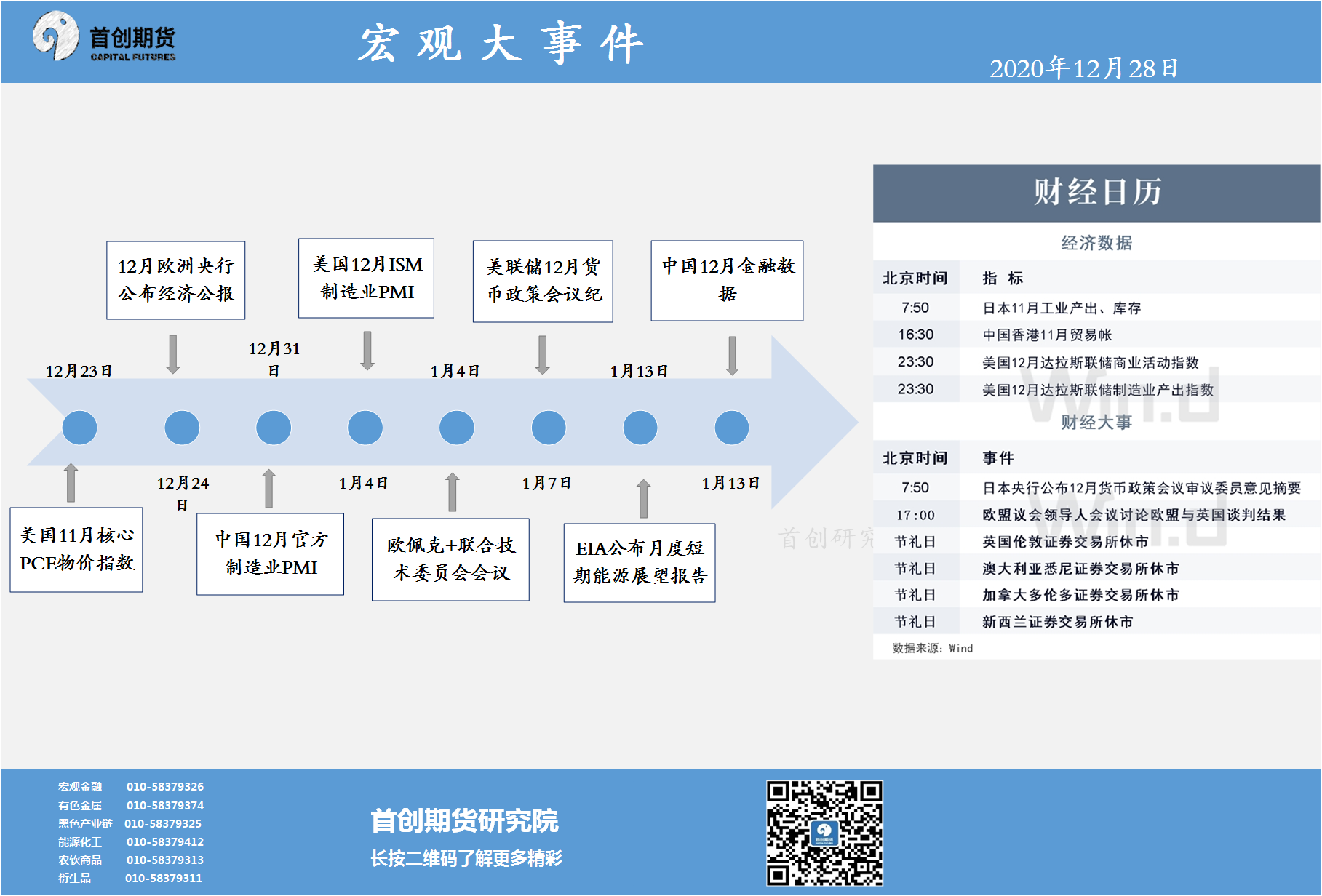Viewport: 1322px width, 896px height.
Task: Click the 12月31日 date label
Action: (274, 359)
